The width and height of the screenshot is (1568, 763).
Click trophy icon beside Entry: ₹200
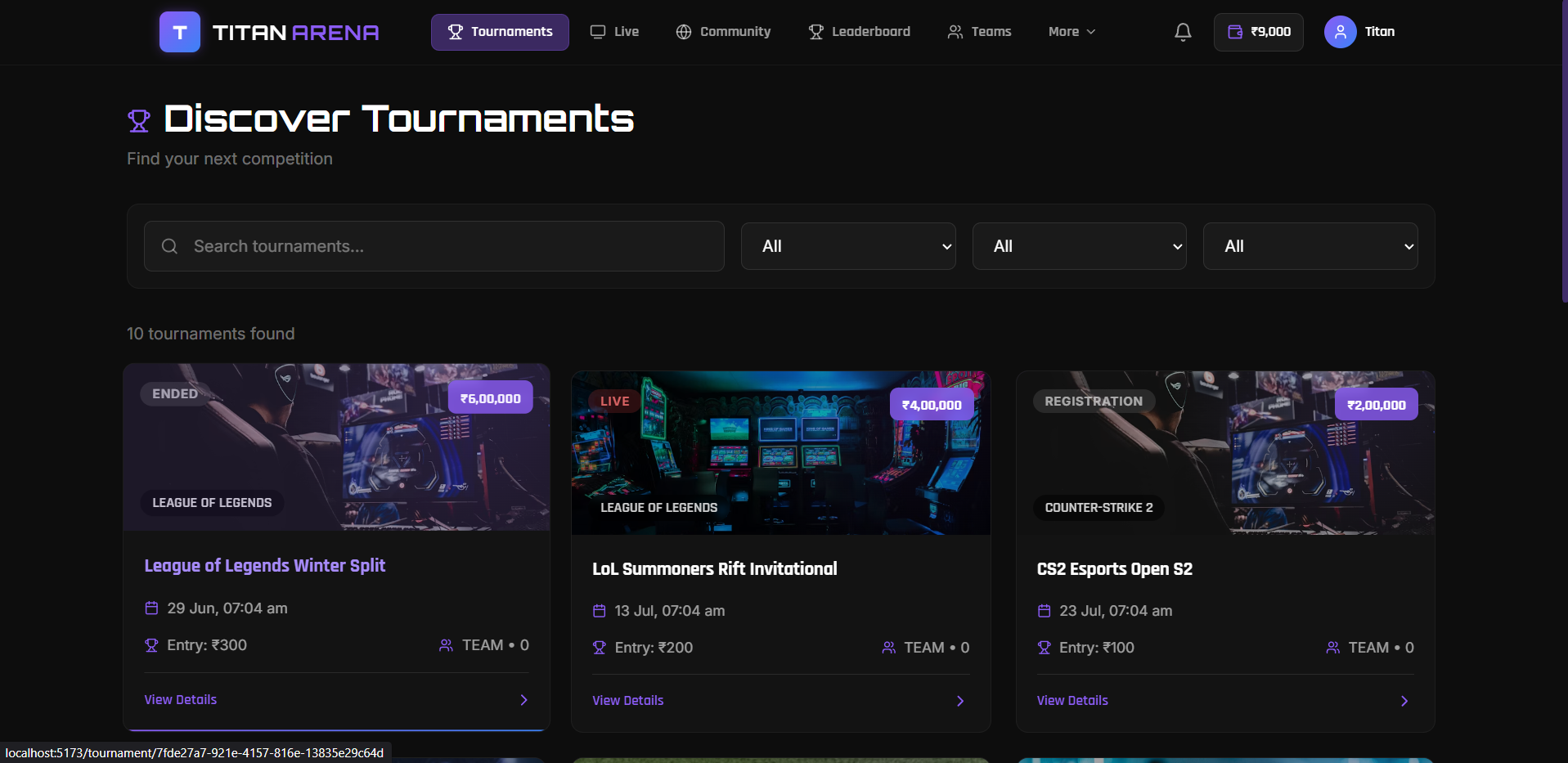599,648
